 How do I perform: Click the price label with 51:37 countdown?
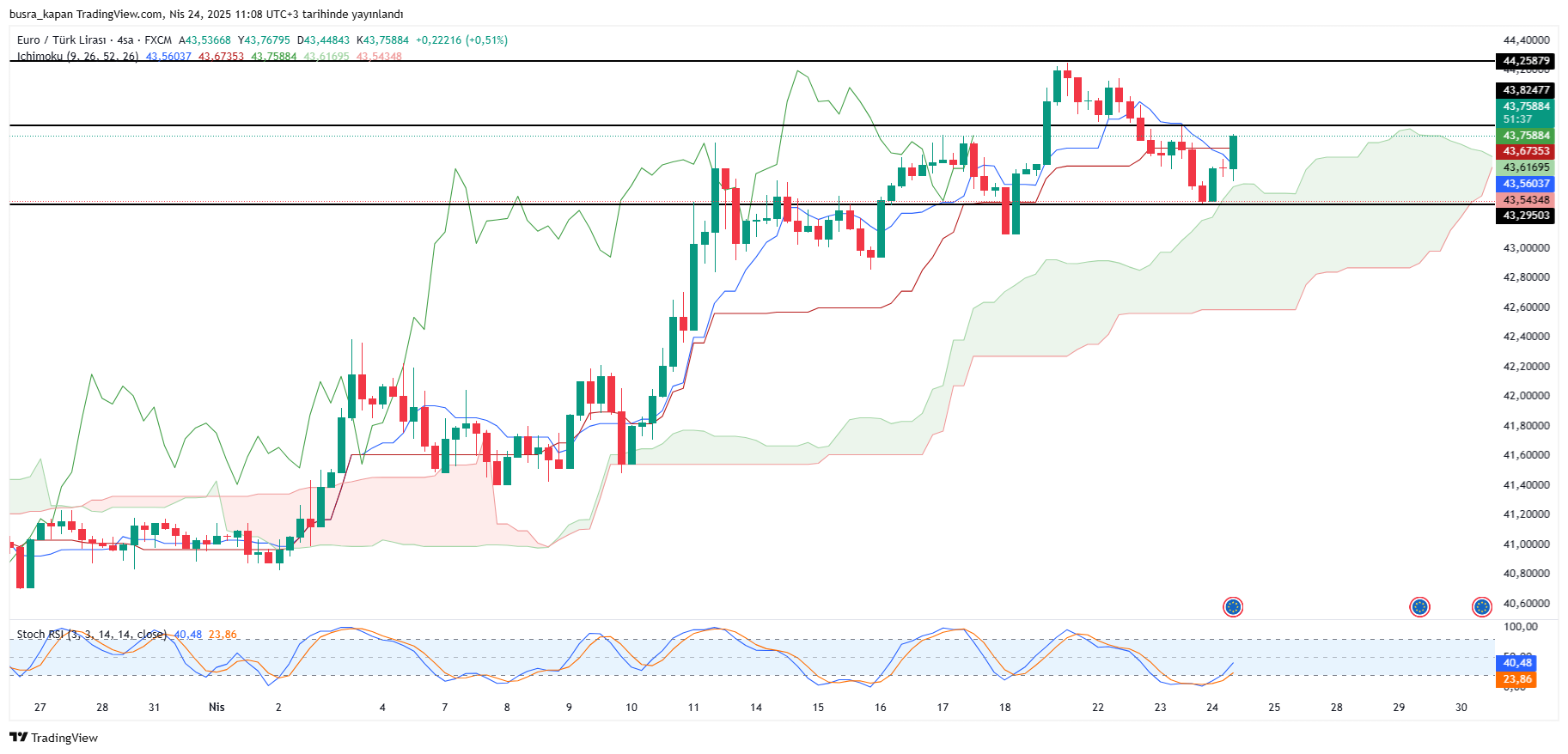click(x=1526, y=113)
